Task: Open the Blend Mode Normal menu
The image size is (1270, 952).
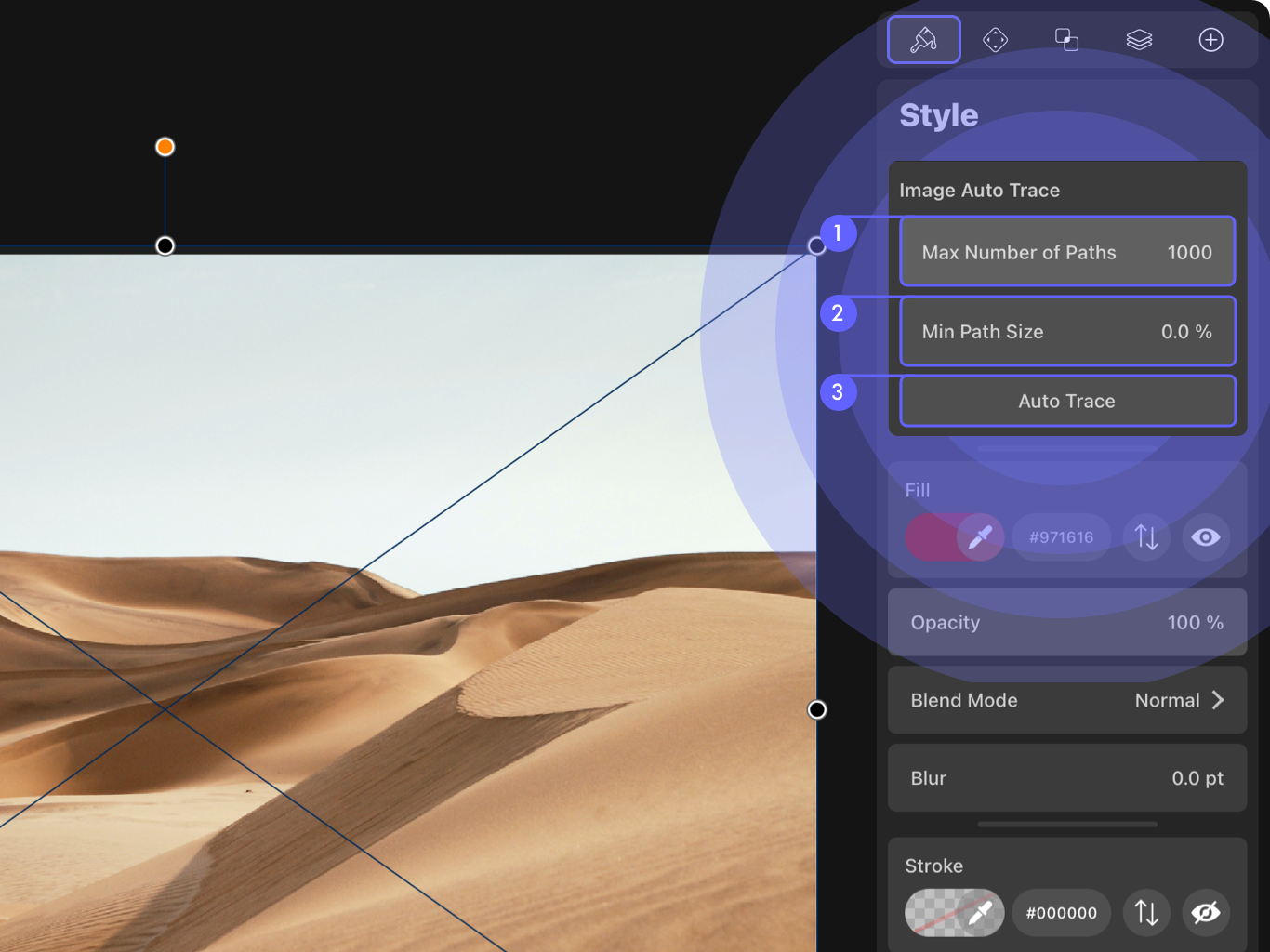Action: point(1067,700)
